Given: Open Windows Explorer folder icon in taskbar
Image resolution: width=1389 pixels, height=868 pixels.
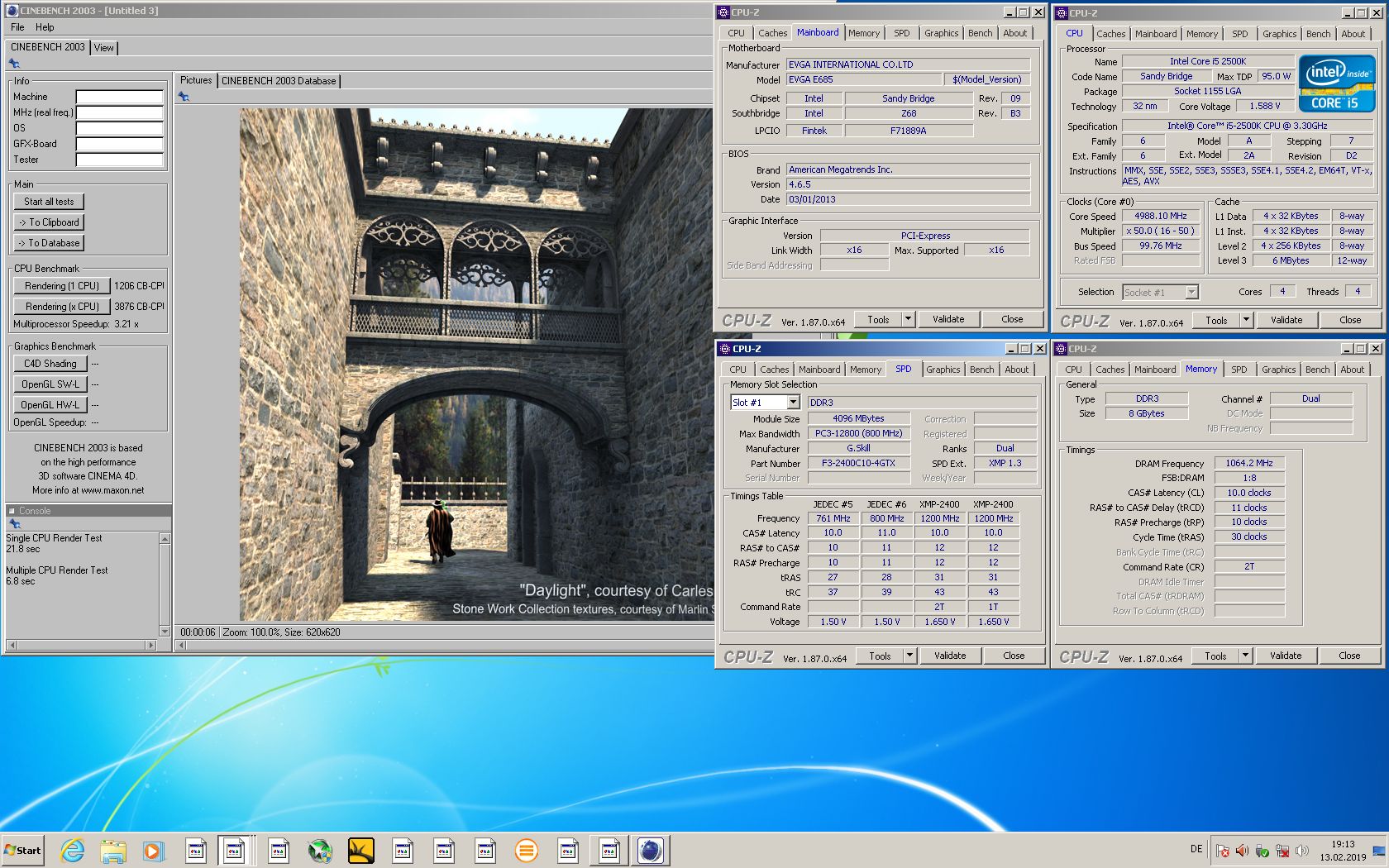Looking at the screenshot, I should 113,850.
